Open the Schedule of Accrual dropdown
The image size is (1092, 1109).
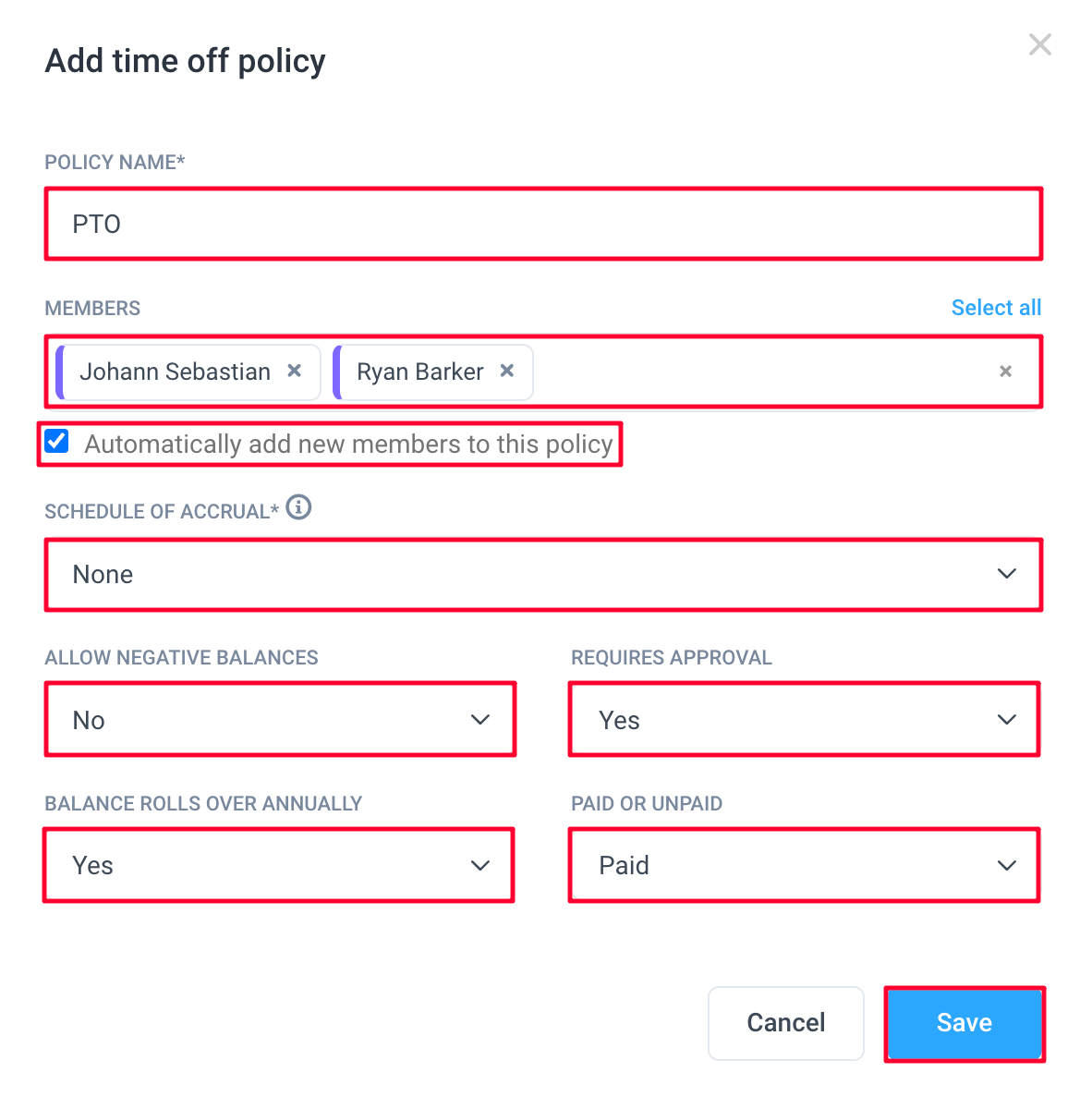click(543, 574)
